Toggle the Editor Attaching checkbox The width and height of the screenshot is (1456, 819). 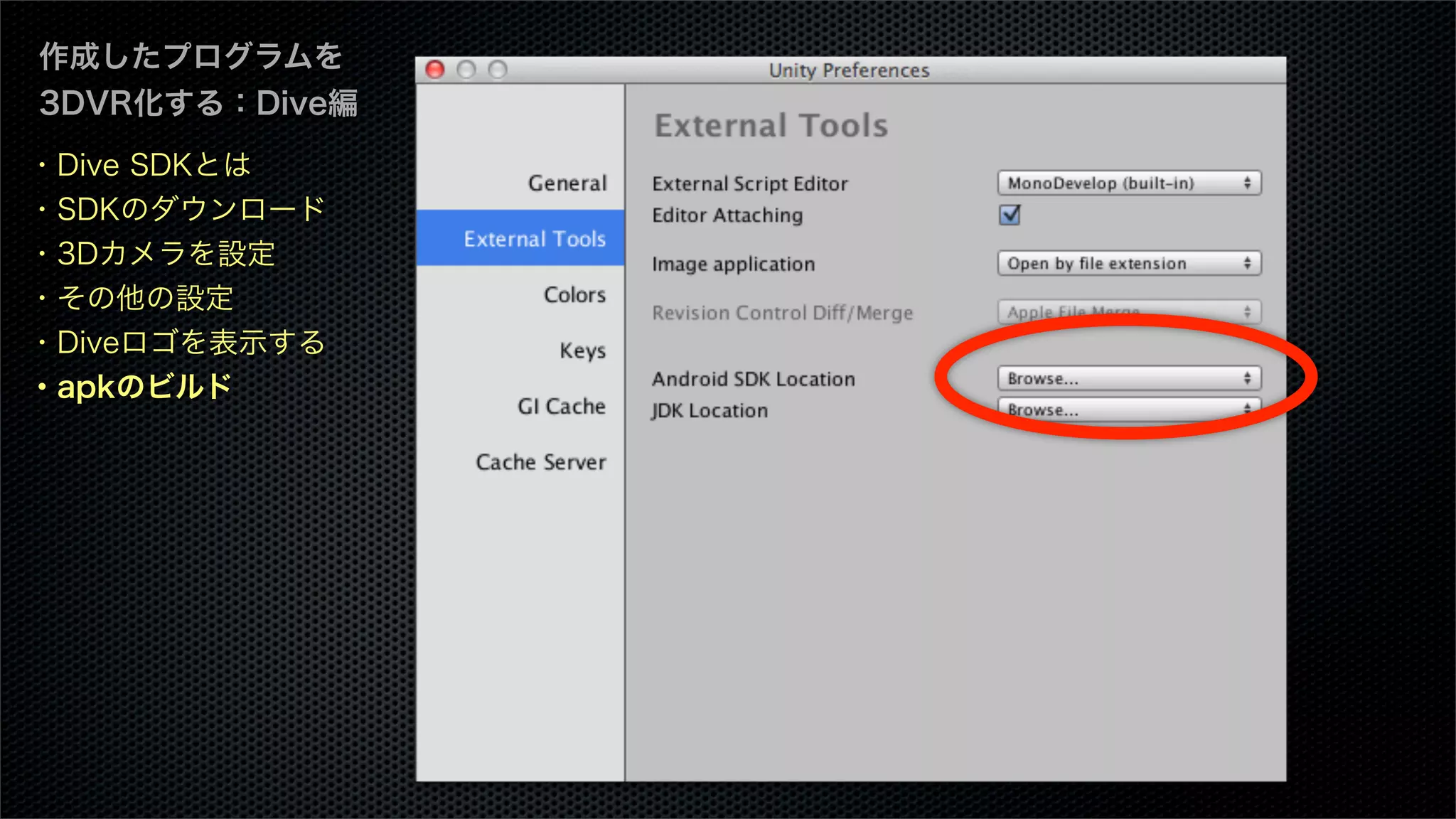pyautogui.click(x=1010, y=215)
